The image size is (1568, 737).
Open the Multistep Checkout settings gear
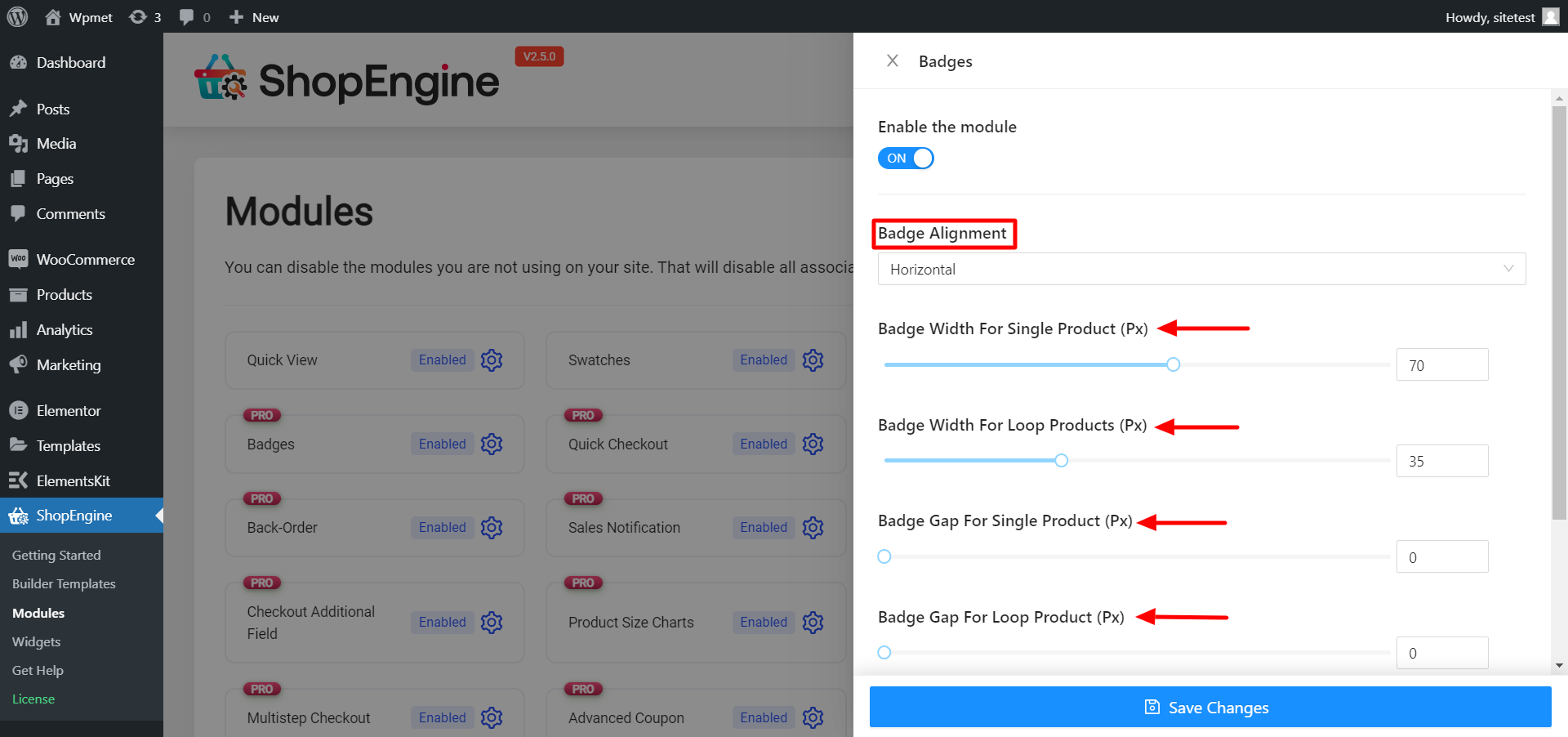pos(491,717)
